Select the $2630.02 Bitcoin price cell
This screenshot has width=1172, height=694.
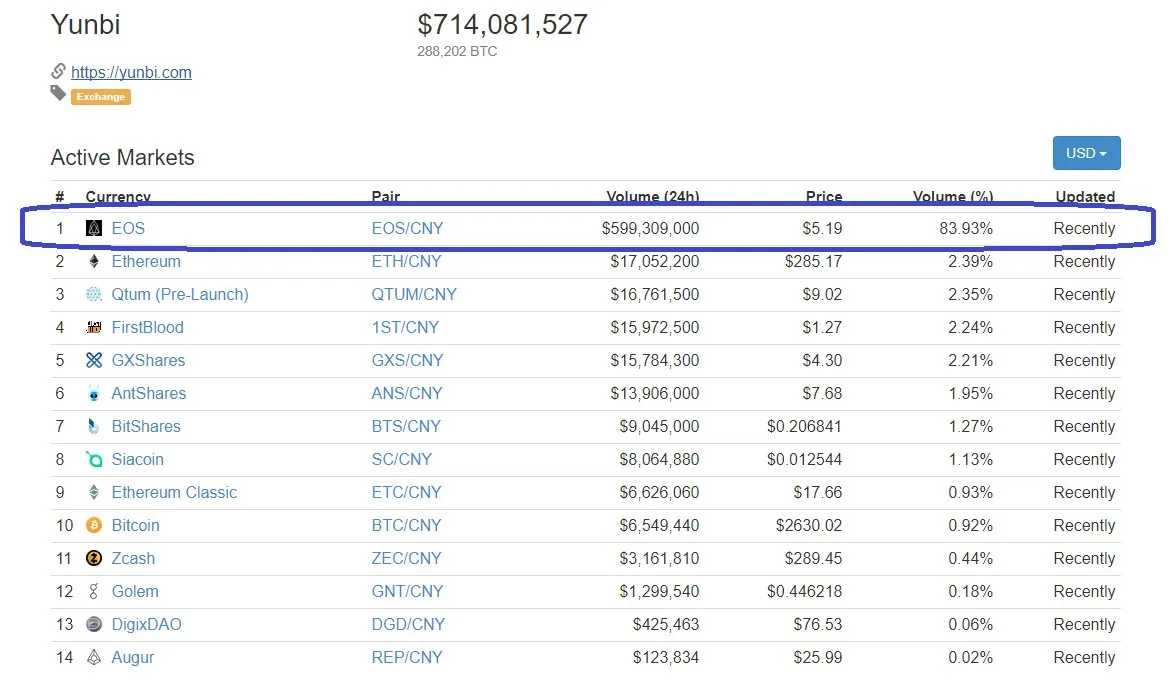coord(809,525)
